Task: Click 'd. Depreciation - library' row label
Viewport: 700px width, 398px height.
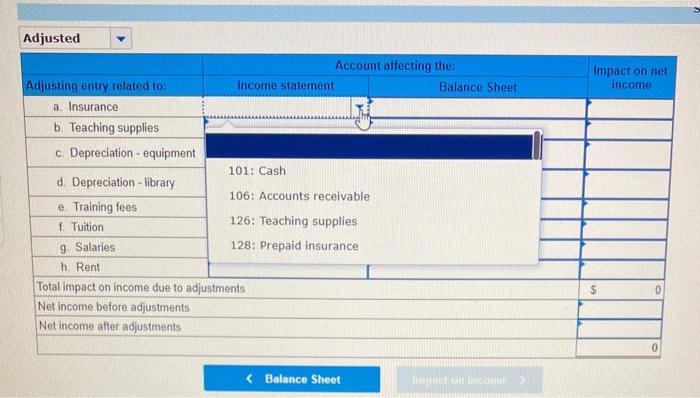Action: [x=116, y=182]
